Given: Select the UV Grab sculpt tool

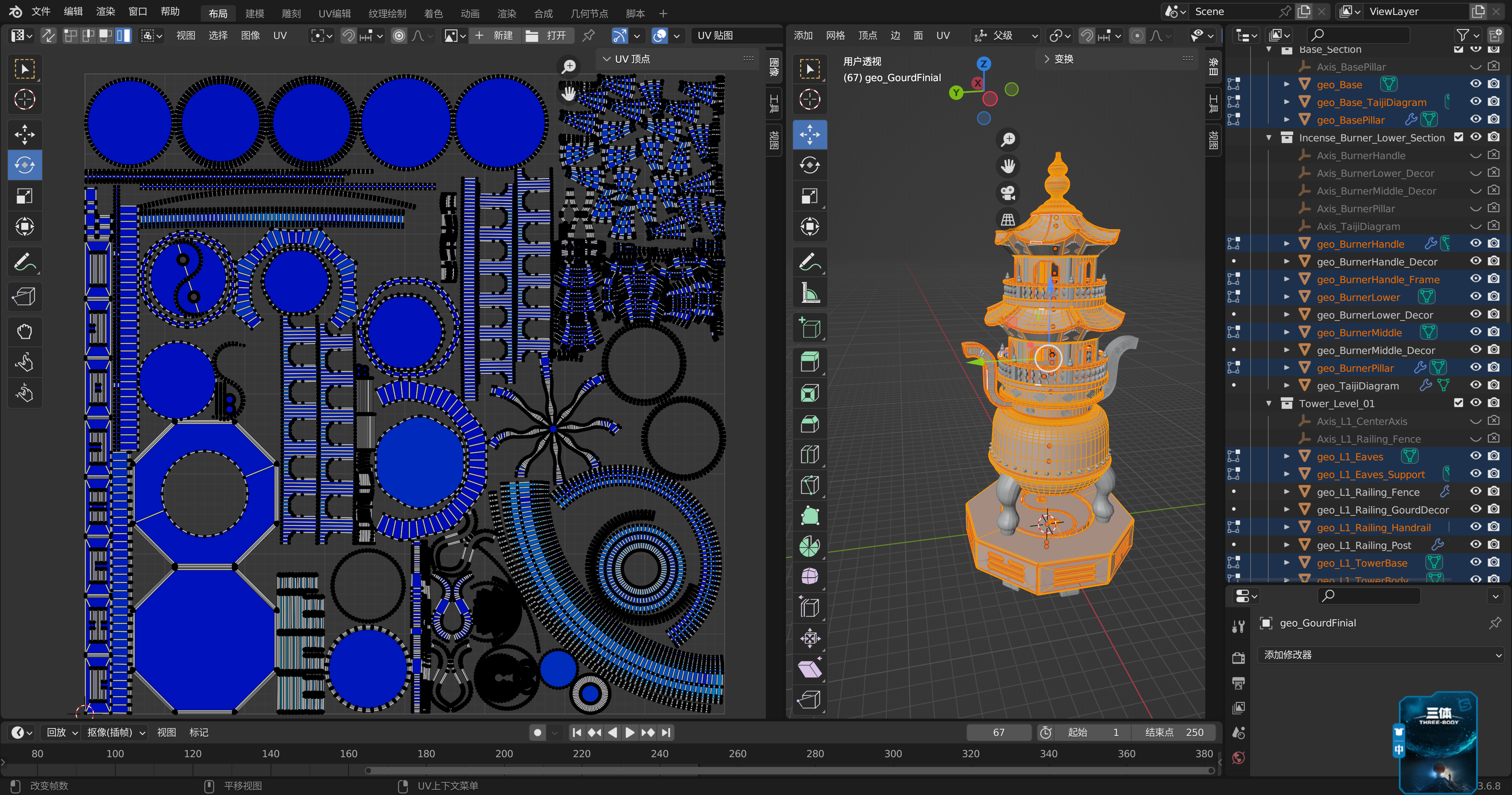Looking at the screenshot, I should click(x=24, y=331).
